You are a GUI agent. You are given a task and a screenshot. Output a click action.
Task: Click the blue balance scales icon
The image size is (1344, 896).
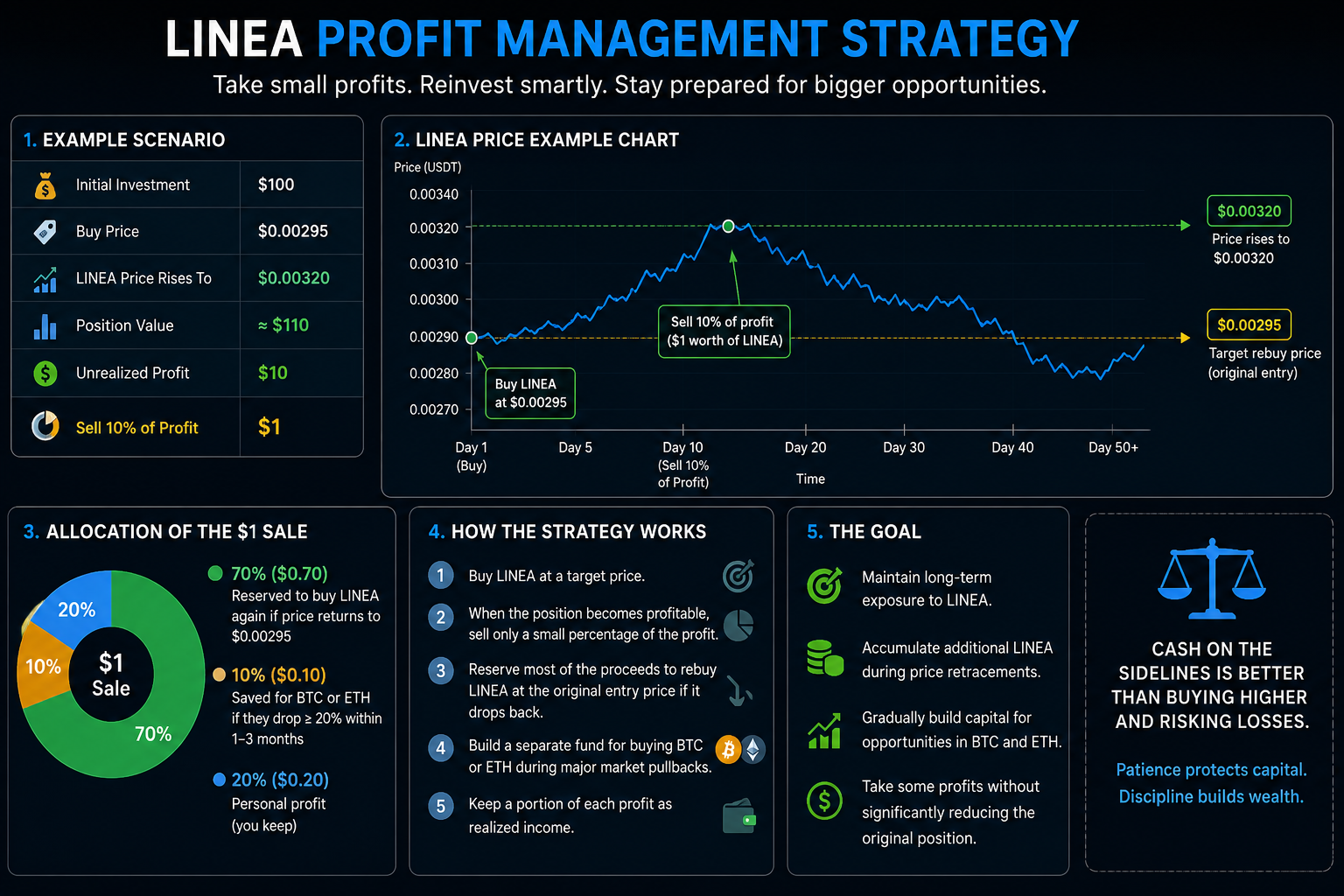coord(1212,578)
